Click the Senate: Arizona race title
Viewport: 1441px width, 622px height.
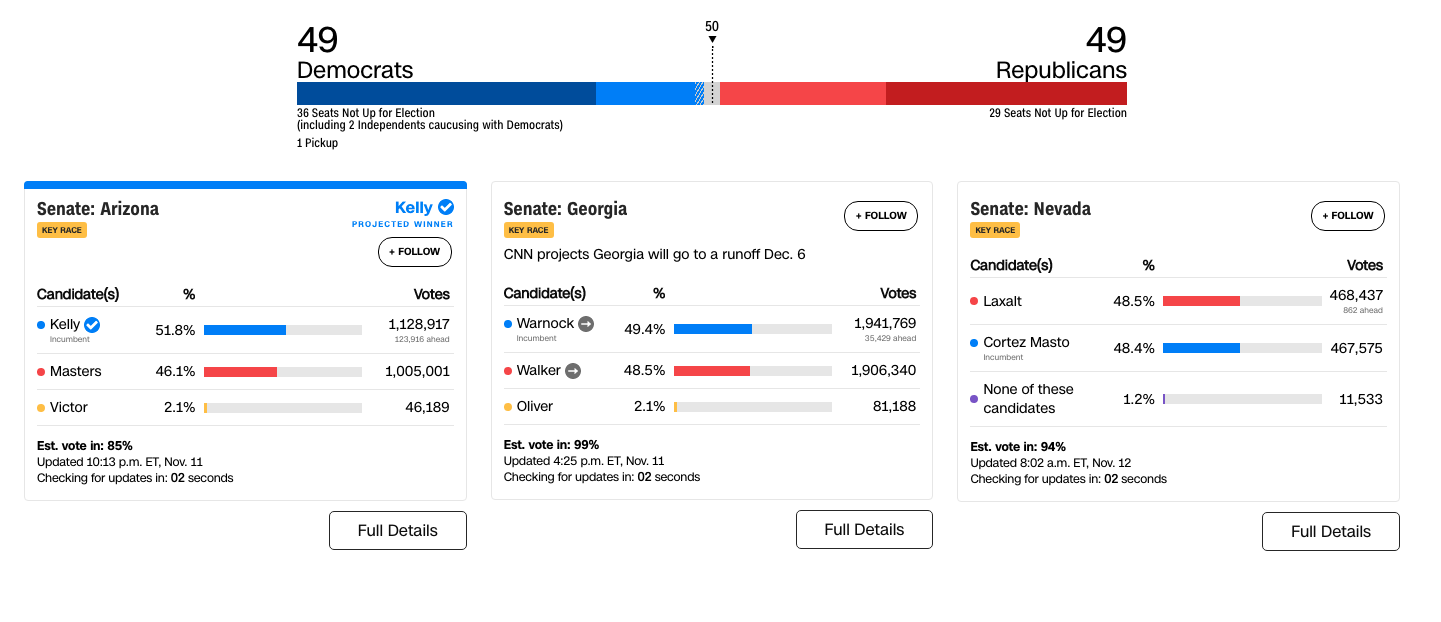98,209
